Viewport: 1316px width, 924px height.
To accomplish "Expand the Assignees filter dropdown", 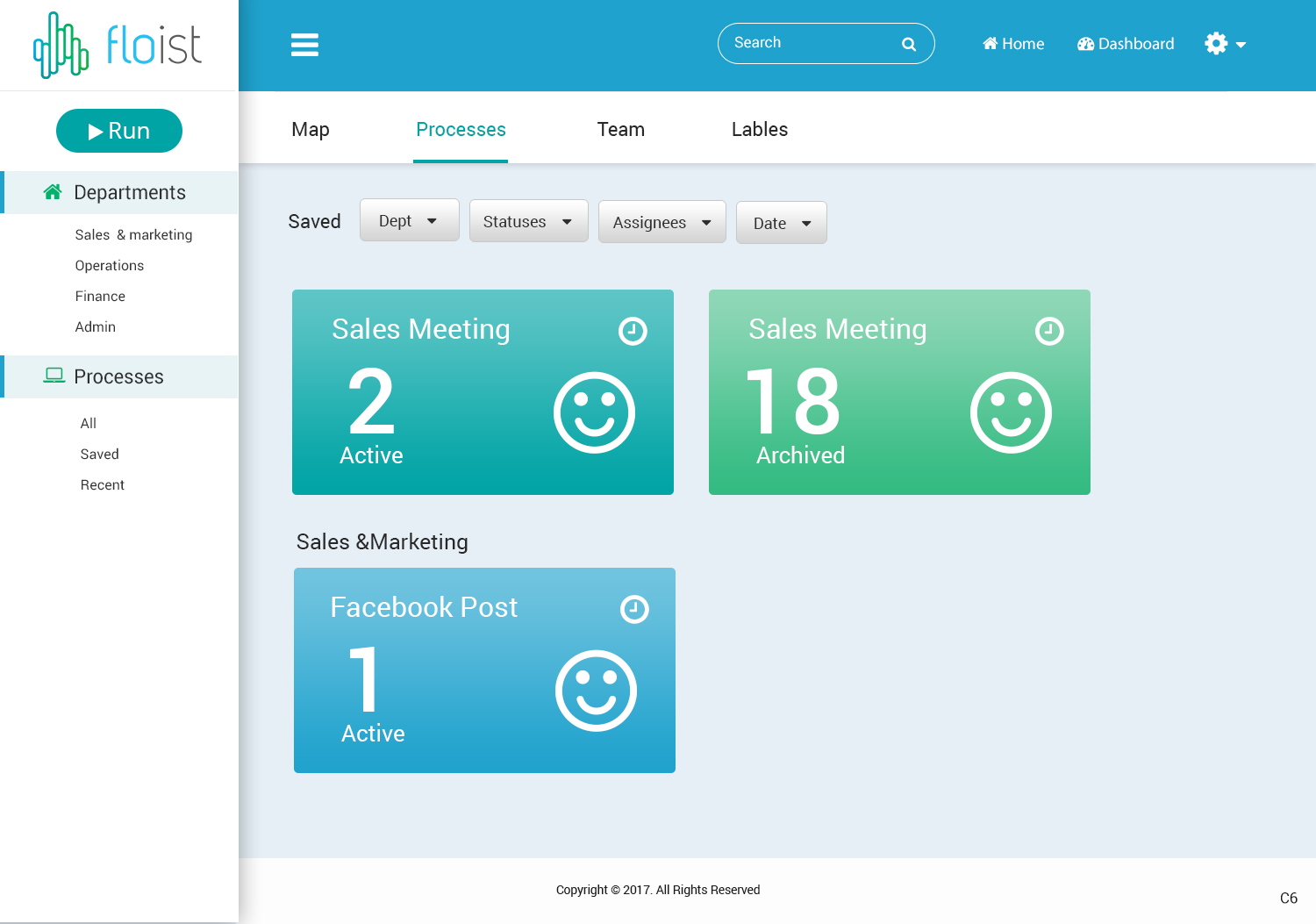I will click(x=662, y=223).
